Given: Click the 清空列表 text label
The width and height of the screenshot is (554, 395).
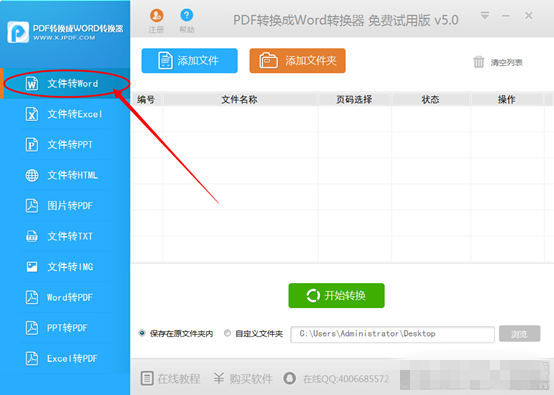Looking at the screenshot, I should click(506, 63).
